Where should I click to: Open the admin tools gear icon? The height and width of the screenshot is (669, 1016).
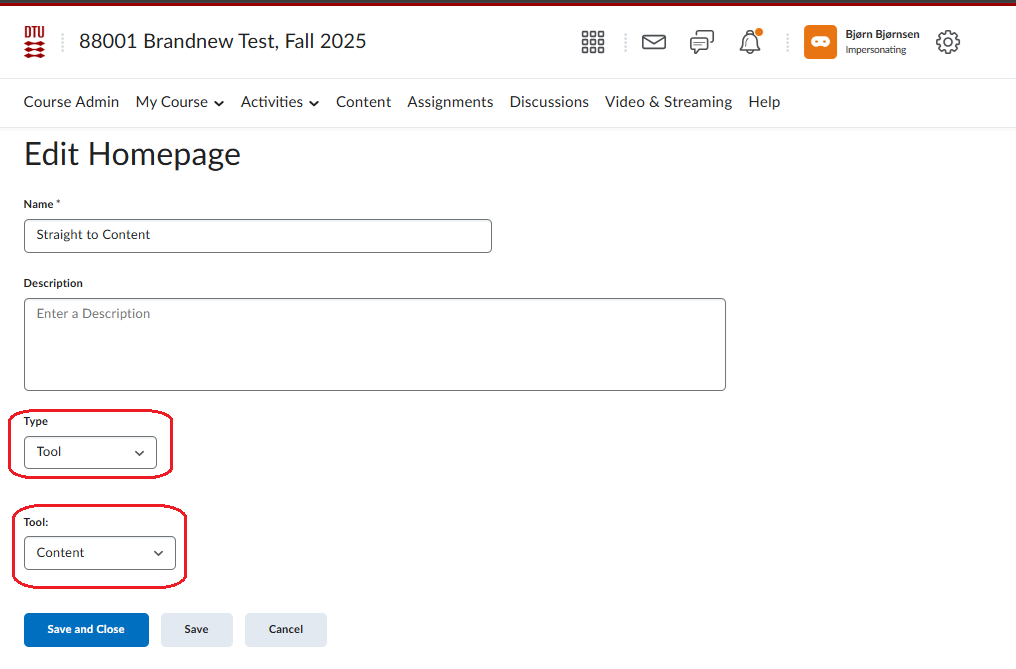coord(947,42)
